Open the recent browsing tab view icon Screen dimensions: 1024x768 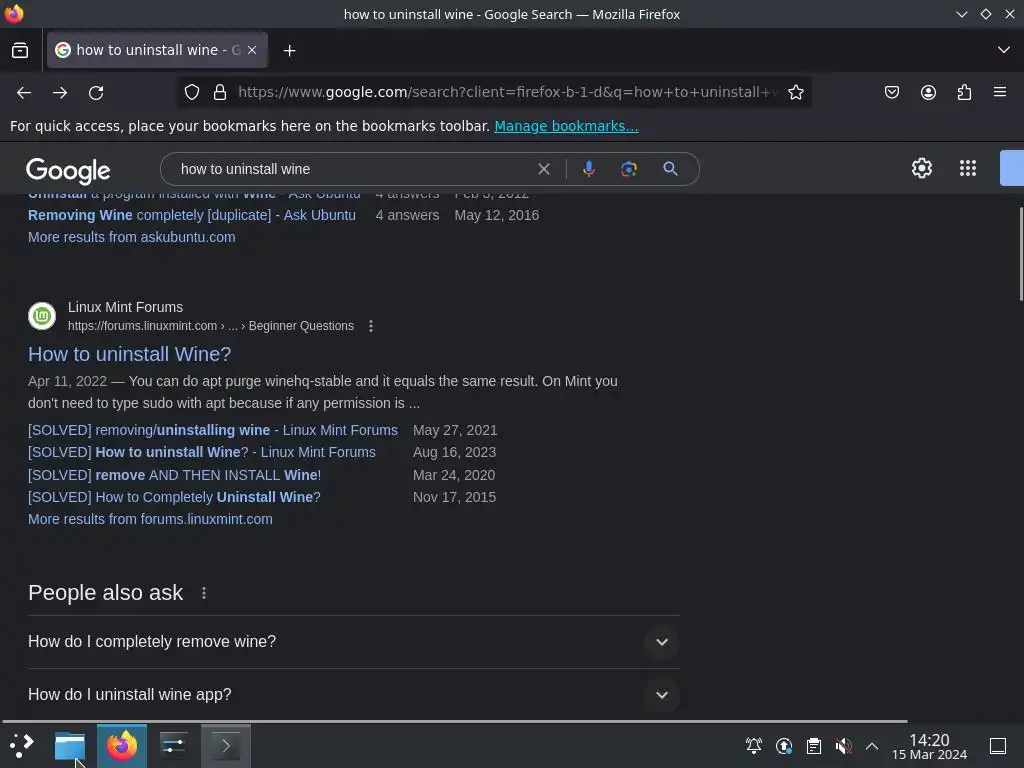(20, 50)
